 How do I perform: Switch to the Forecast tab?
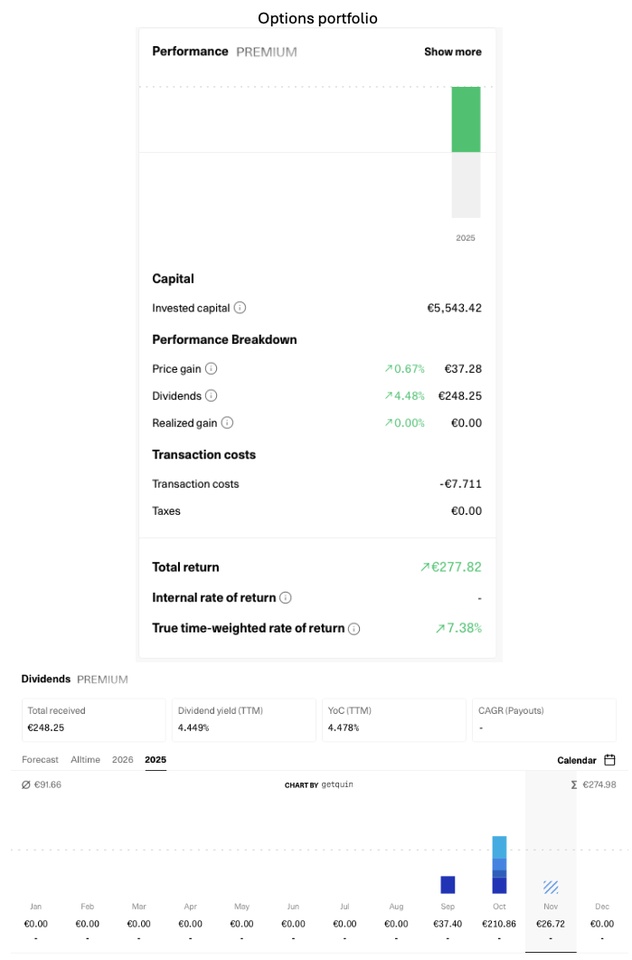tap(40, 760)
